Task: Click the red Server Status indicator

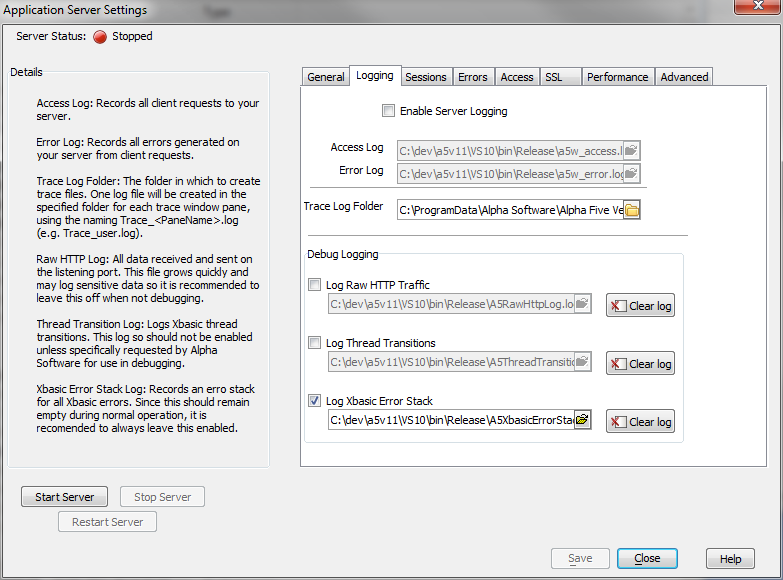Action: click(100, 36)
